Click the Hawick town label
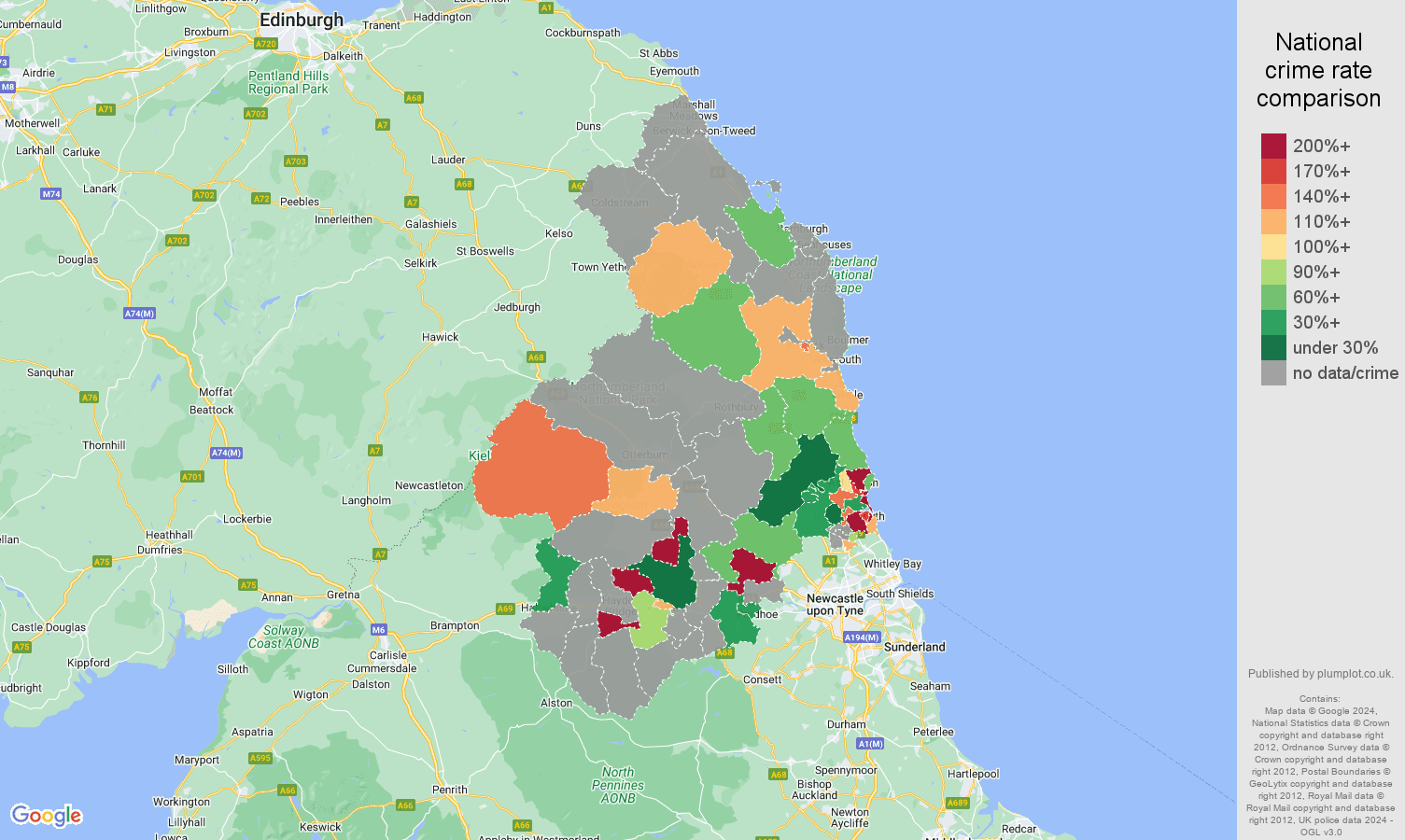Screen dimensions: 1405x840 click(x=441, y=337)
